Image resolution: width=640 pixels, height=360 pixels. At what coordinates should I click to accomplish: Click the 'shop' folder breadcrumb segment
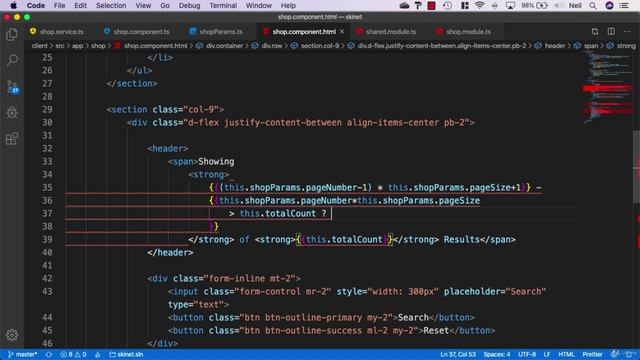(x=98, y=46)
